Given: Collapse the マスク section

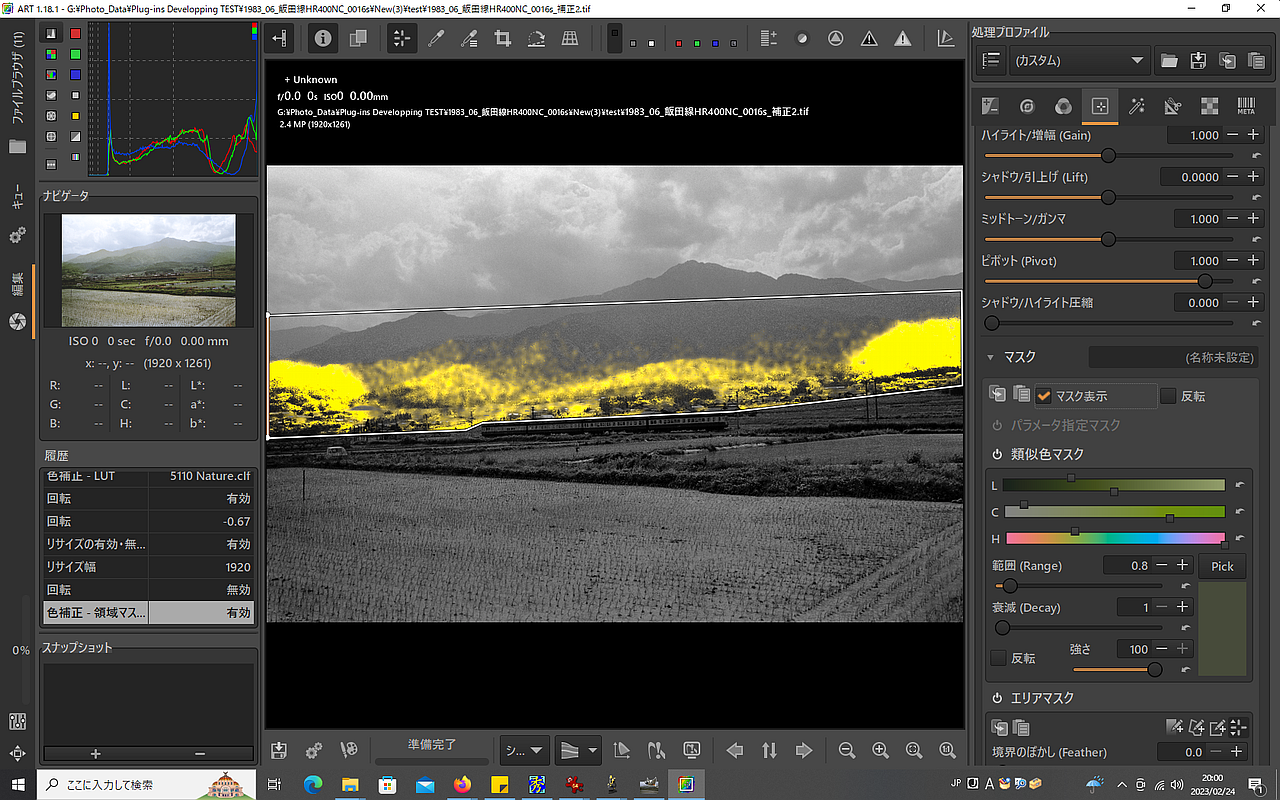Looking at the screenshot, I should coord(991,357).
